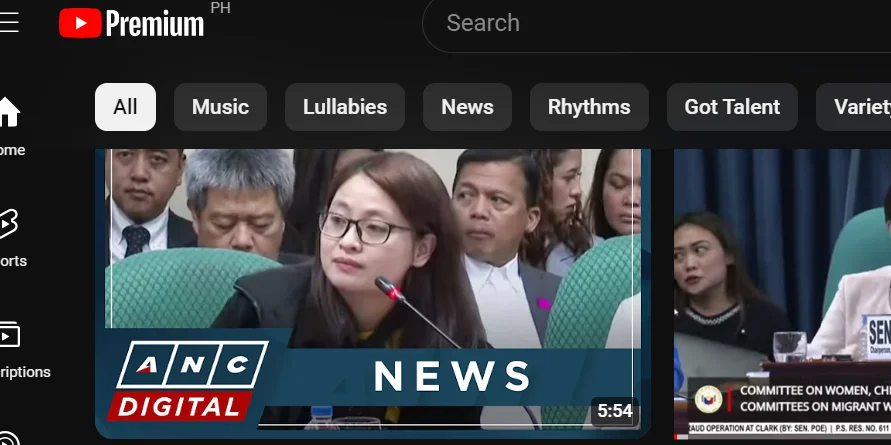Viewport: 891px width, 445px height.
Task: Open the hamburger guide menu
Action: point(9,23)
